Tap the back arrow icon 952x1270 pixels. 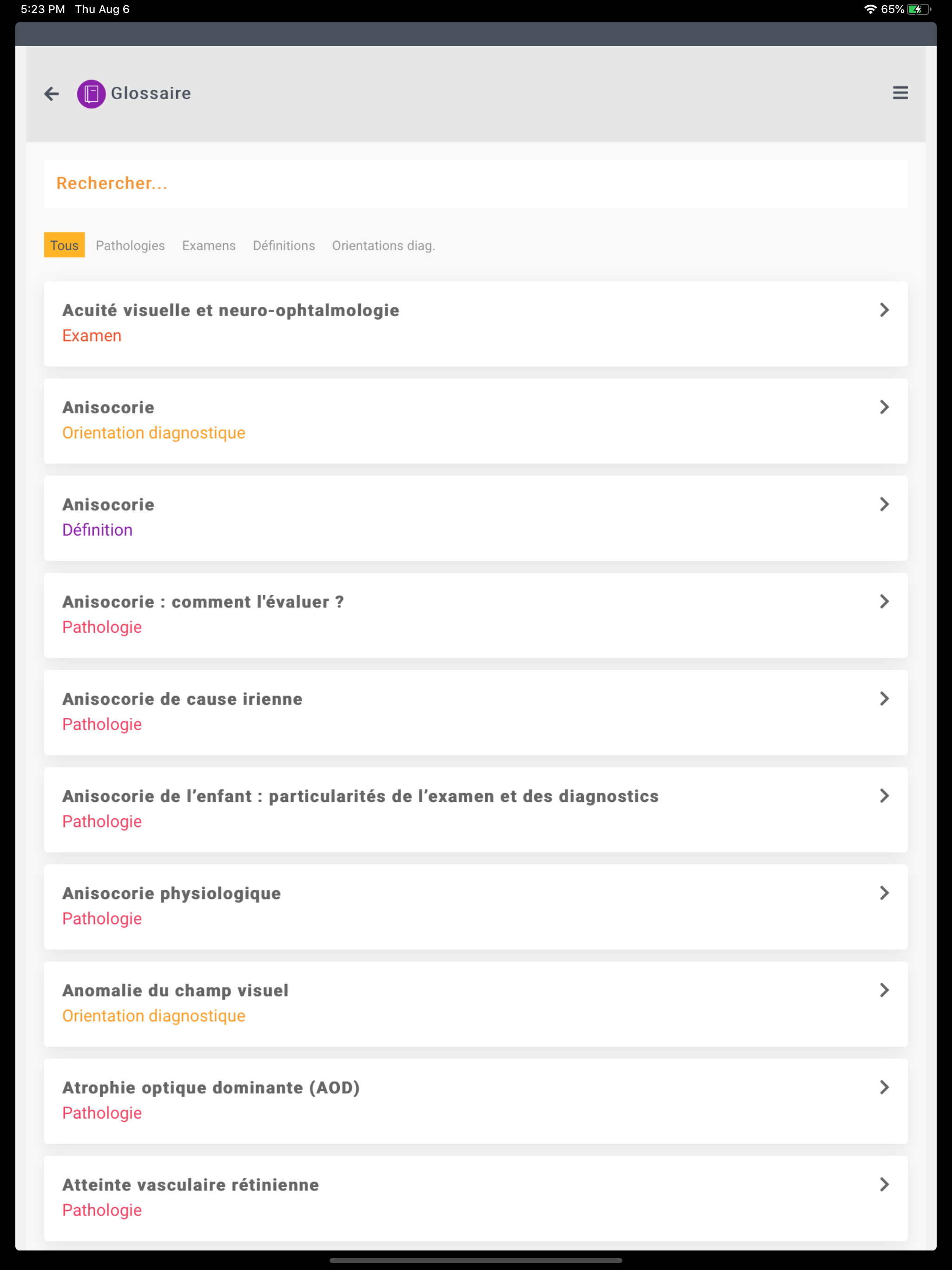[x=52, y=93]
